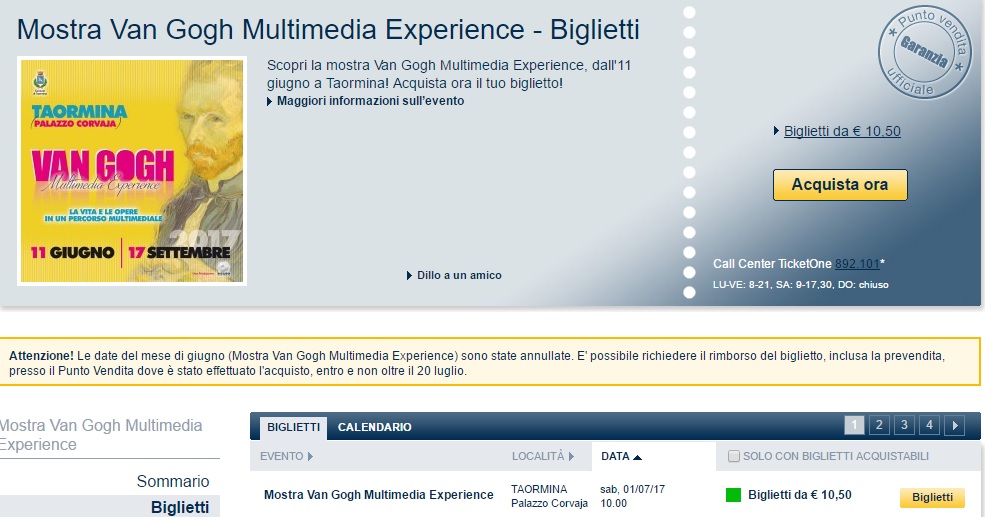
Task: Switch to the Calendario tab
Action: 374,427
